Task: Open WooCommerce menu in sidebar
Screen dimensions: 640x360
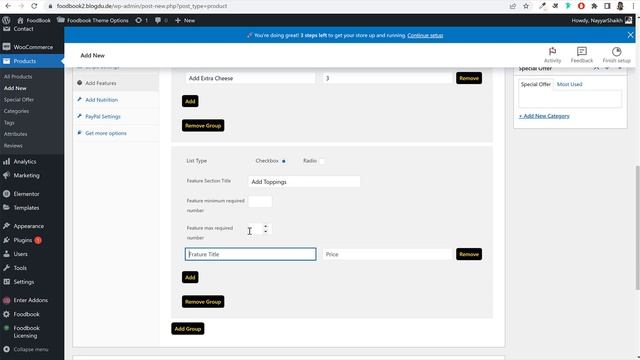Action: pyautogui.click(x=32, y=47)
